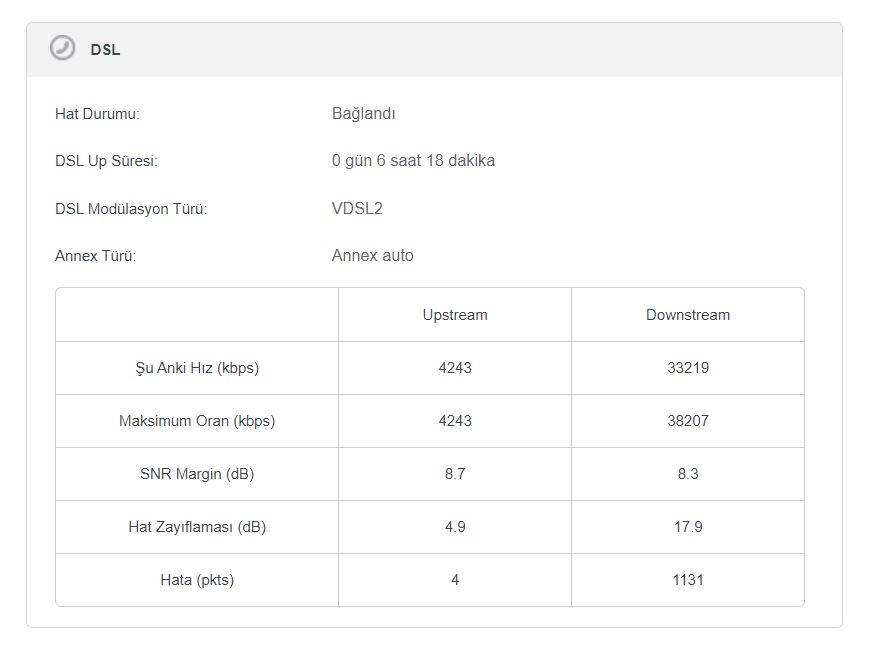Screen dimensions: 869x651
Task: Click the Şu Anki Hız (kbps) row label
Action: pyautogui.click(x=197, y=368)
